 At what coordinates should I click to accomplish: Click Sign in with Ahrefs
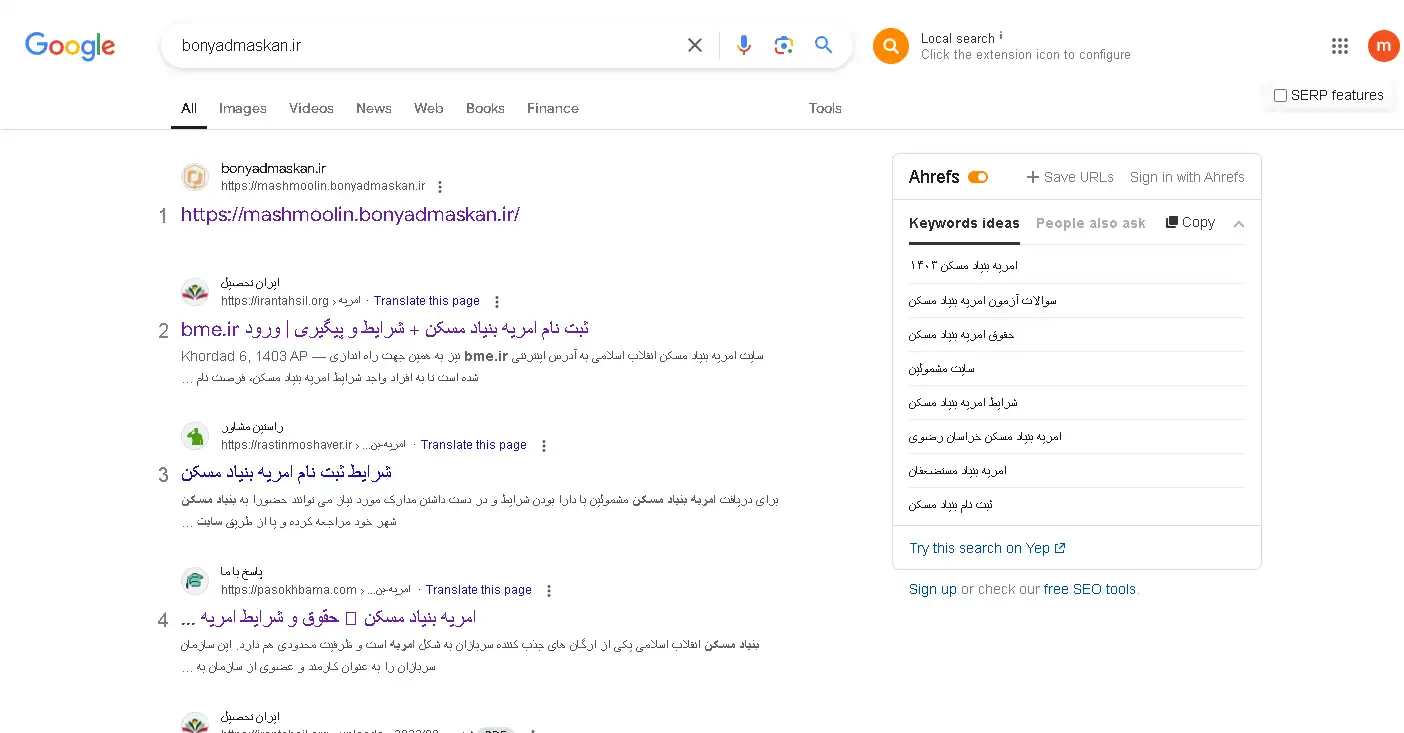pyautogui.click(x=1187, y=177)
